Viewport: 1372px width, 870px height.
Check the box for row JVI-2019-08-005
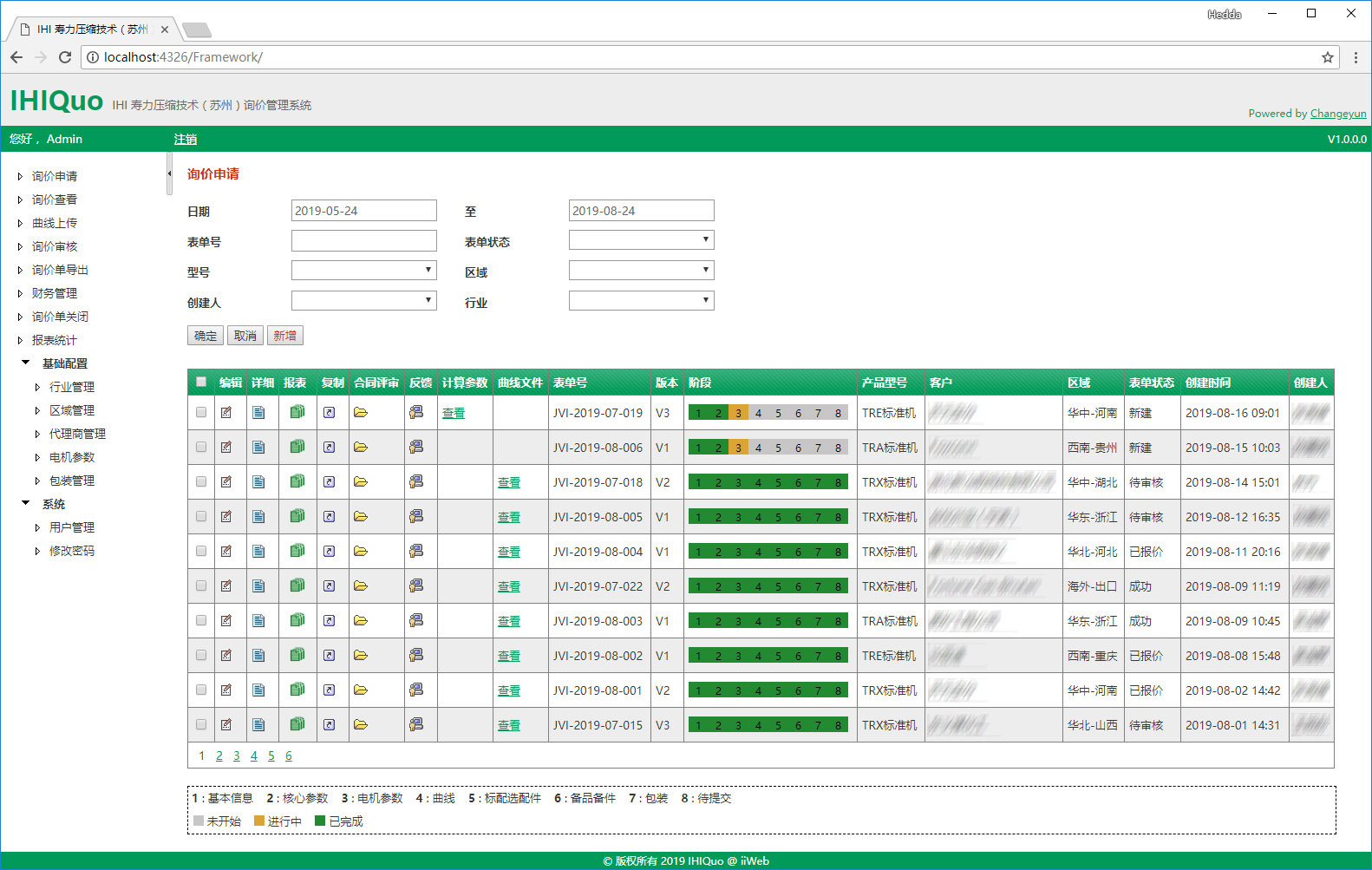(x=201, y=517)
